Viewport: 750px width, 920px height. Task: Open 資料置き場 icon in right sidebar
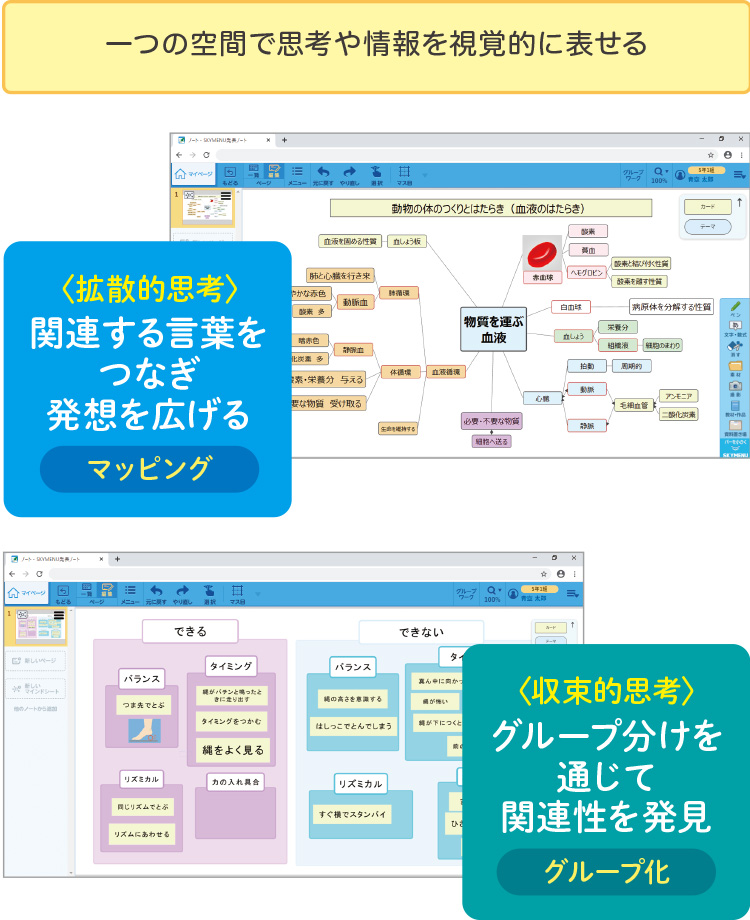[x=735, y=428]
